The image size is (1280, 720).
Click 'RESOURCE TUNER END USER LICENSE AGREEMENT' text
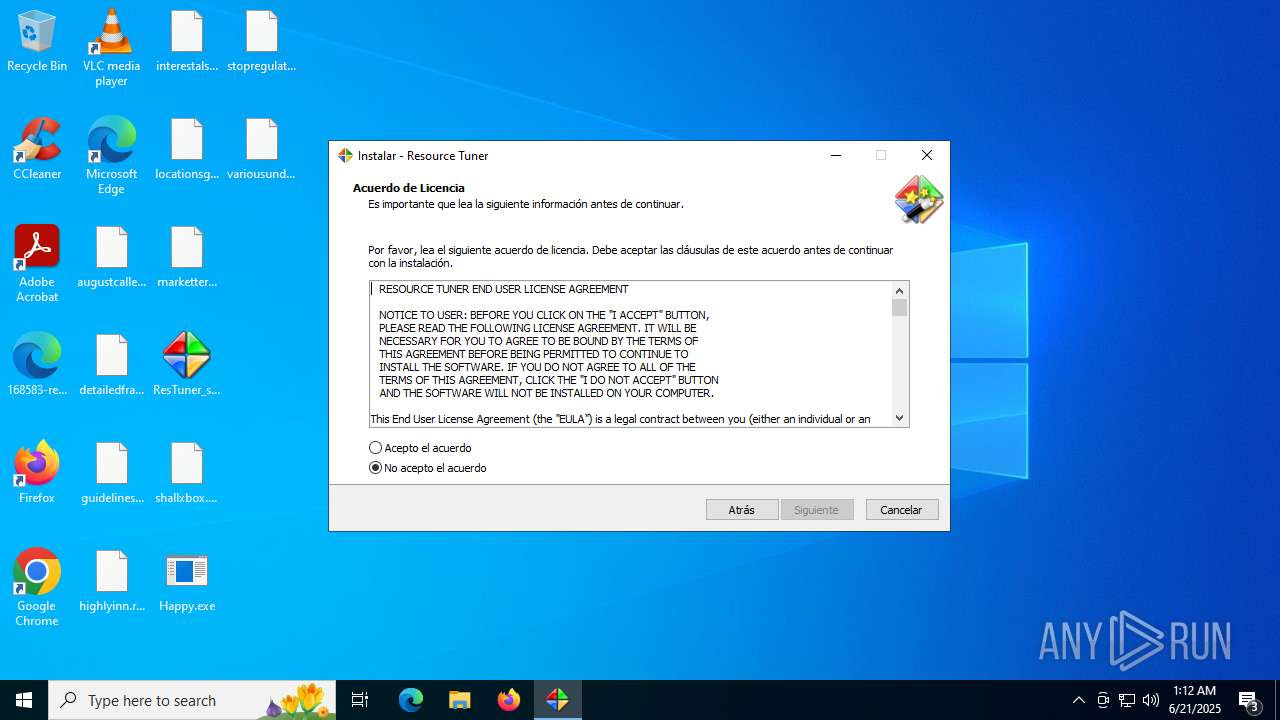(504, 289)
